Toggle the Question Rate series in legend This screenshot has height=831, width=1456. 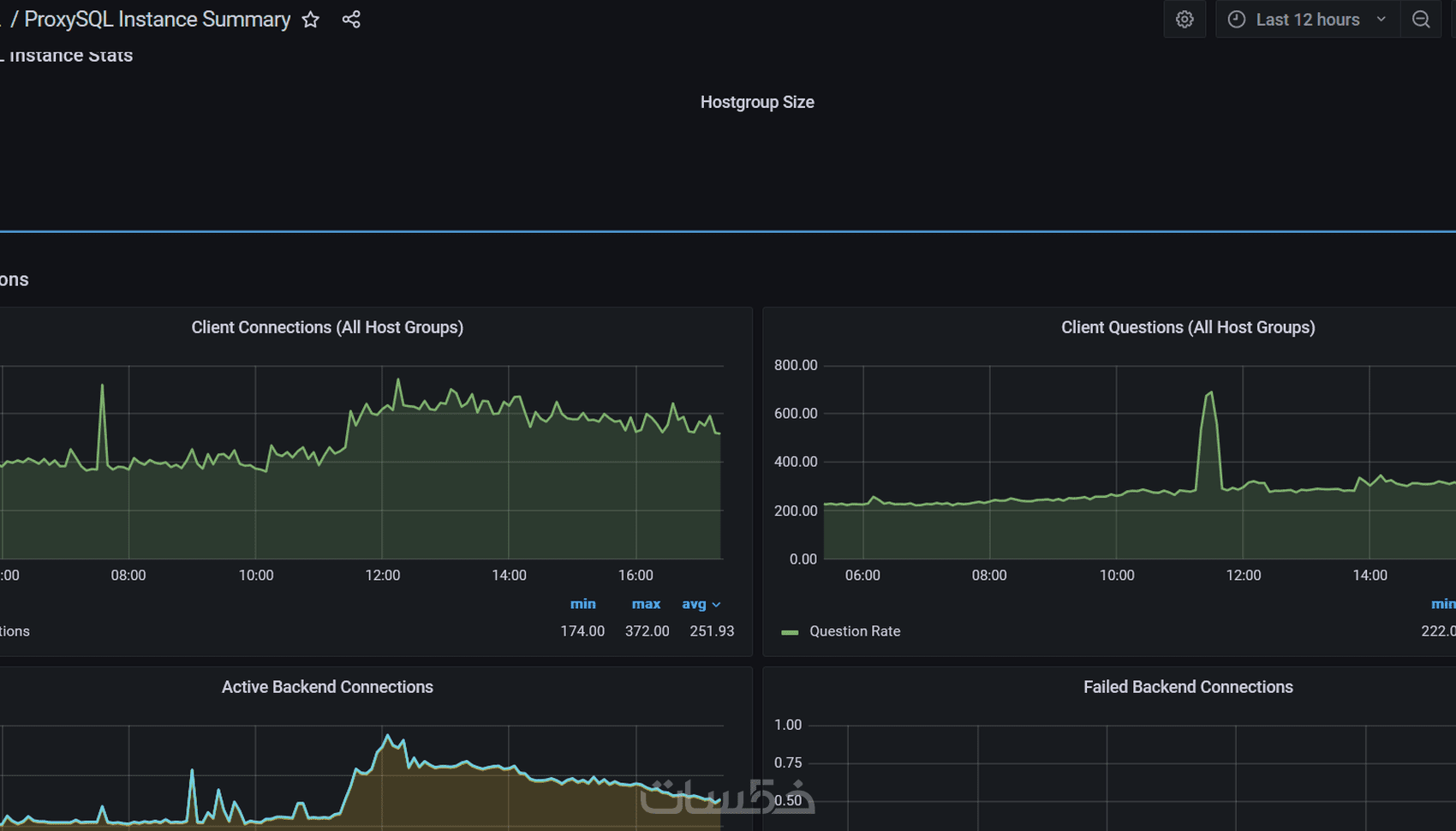tap(855, 631)
